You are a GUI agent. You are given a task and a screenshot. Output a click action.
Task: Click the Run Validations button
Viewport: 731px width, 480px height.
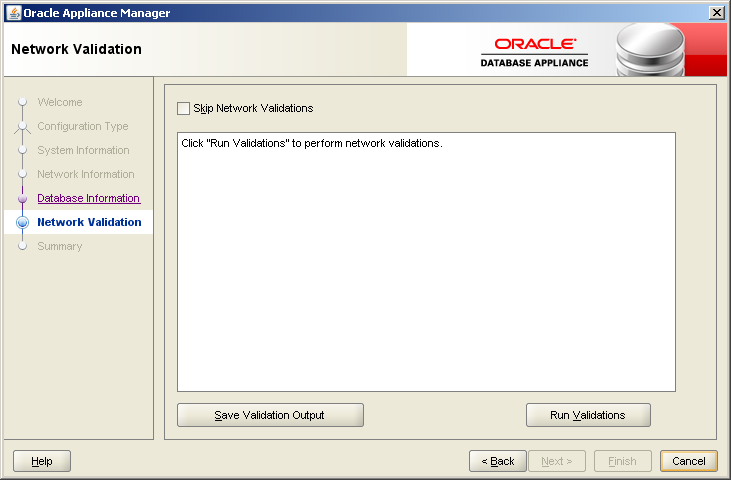588,415
